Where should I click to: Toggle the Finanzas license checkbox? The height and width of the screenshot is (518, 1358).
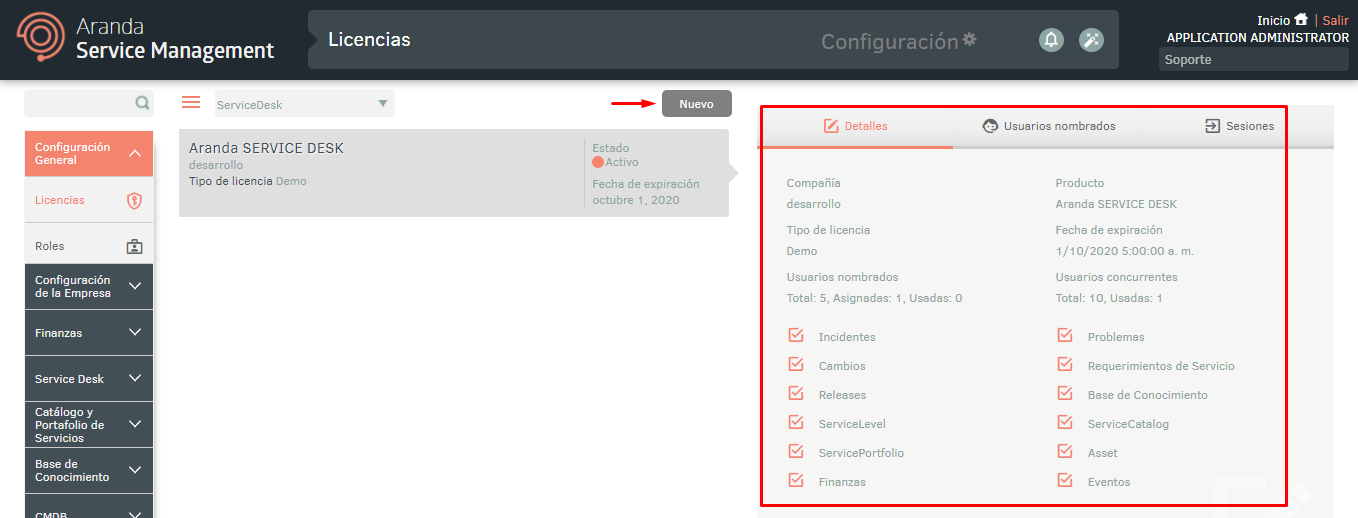tap(796, 481)
